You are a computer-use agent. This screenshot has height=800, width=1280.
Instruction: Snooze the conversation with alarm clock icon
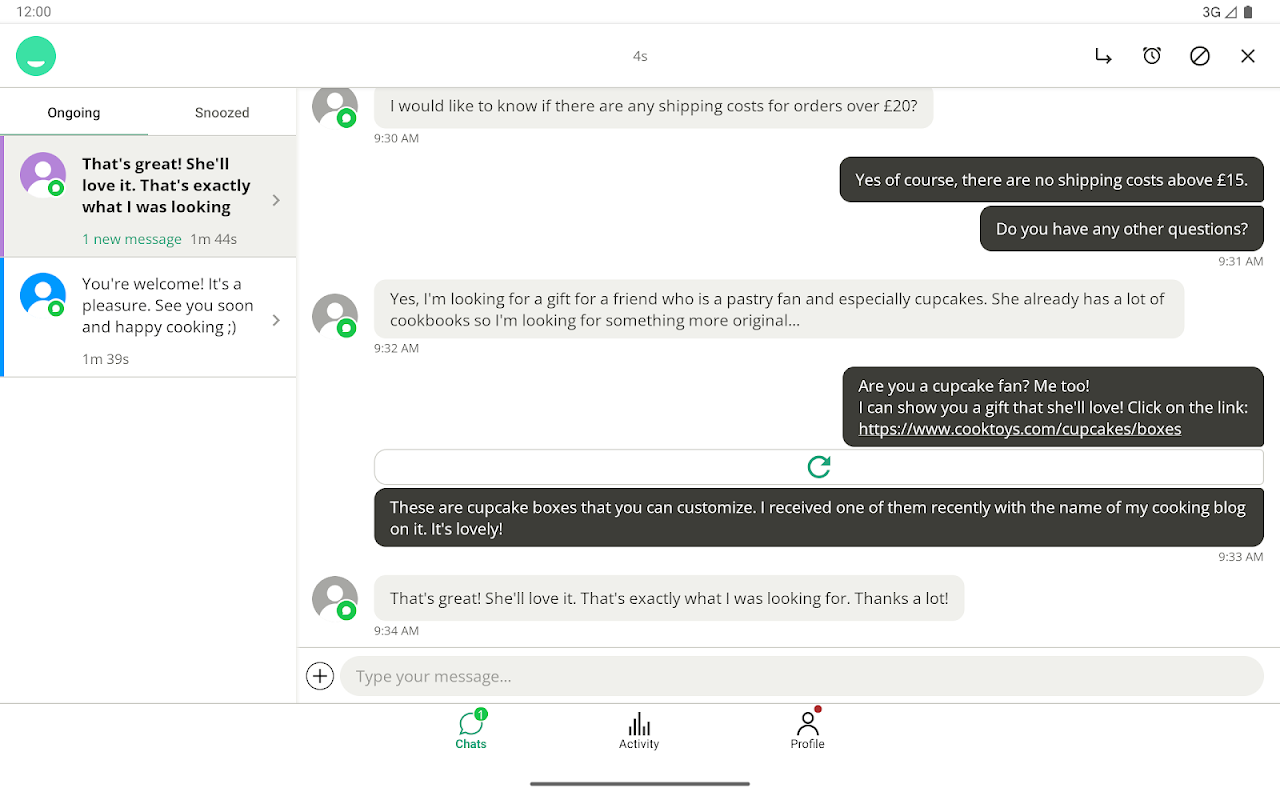pos(1152,56)
